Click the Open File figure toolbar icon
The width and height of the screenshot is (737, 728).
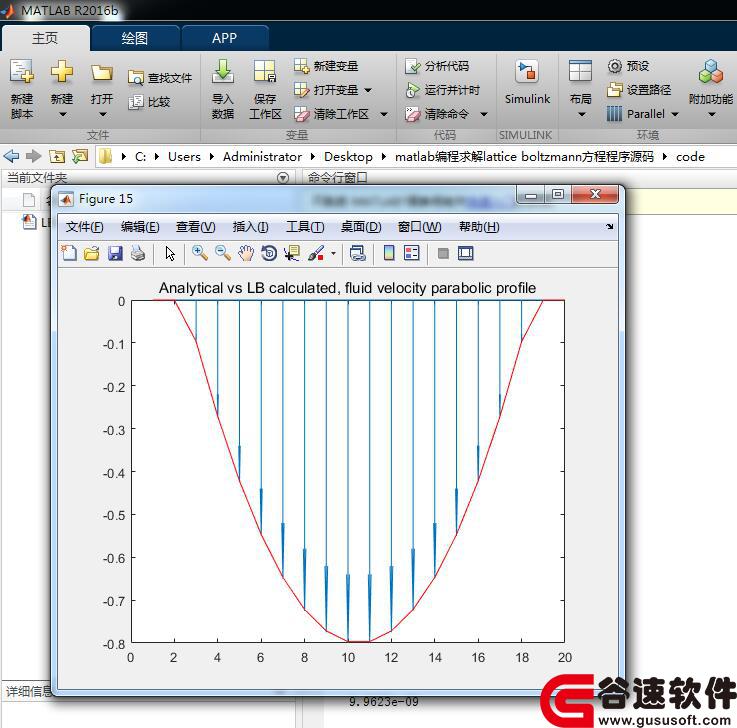pyautogui.click(x=92, y=253)
